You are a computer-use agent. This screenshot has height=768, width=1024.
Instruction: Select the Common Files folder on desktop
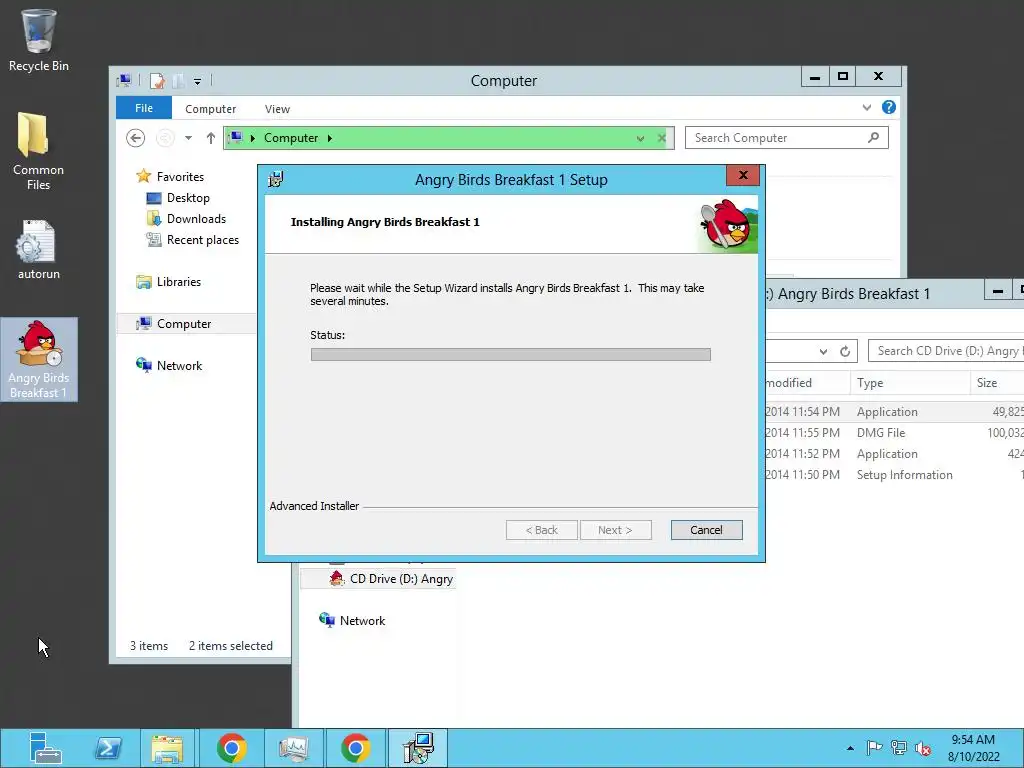coord(39,151)
